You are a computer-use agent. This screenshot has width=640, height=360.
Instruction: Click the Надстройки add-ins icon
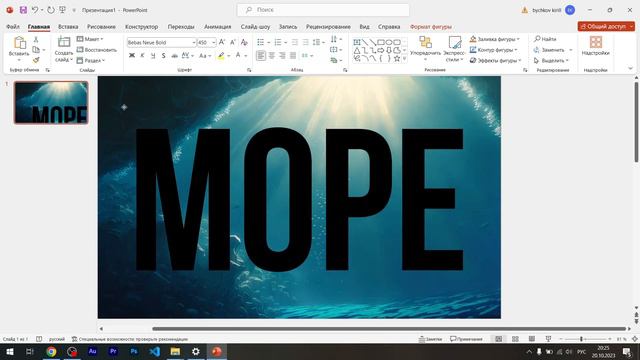click(596, 42)
